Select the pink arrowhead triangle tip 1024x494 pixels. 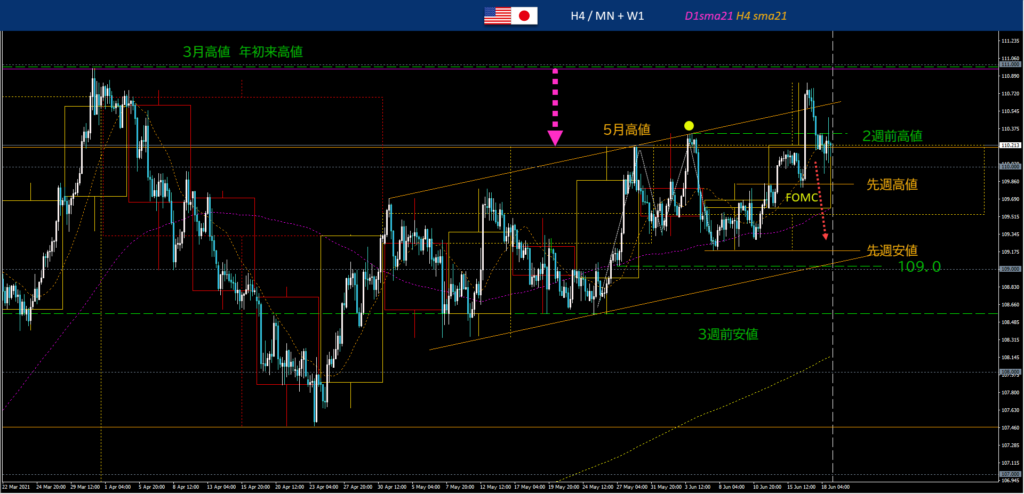pyautogui.click(x=555, y=138)
